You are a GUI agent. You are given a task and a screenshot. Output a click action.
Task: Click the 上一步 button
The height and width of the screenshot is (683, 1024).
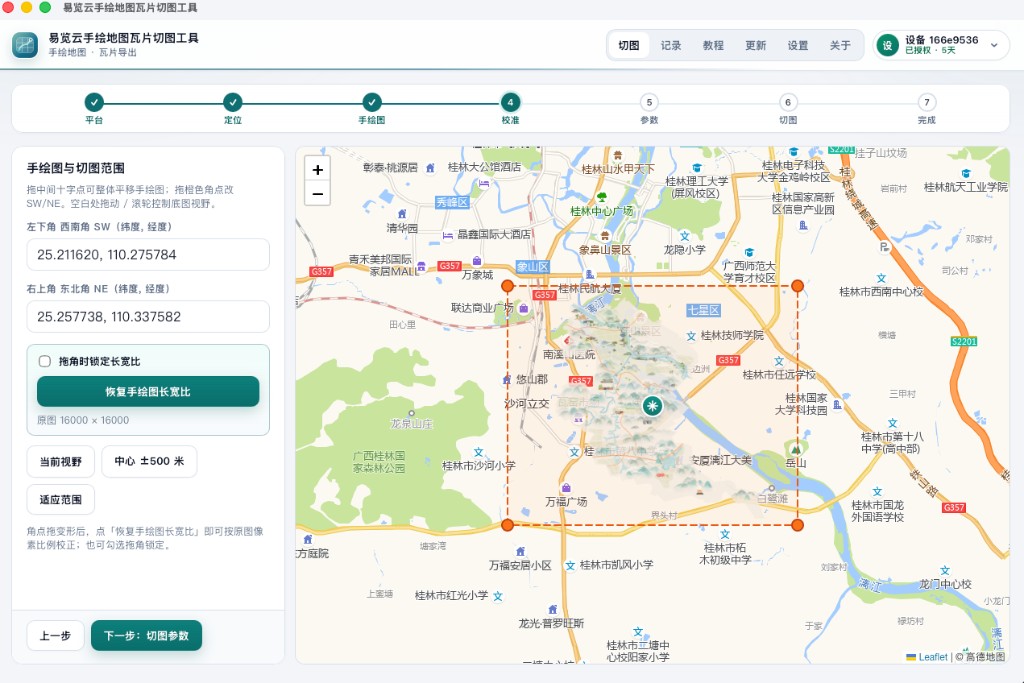(x=56, y=635)
